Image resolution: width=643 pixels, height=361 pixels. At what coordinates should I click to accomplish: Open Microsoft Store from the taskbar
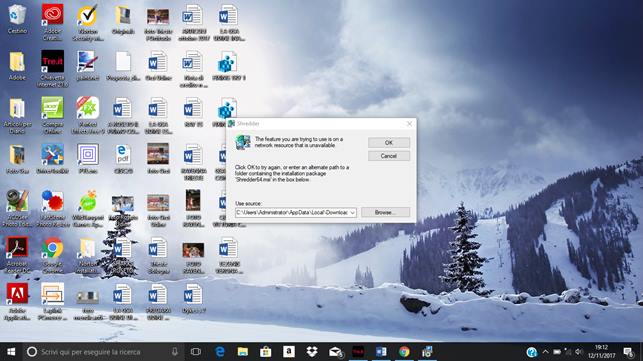266,352
